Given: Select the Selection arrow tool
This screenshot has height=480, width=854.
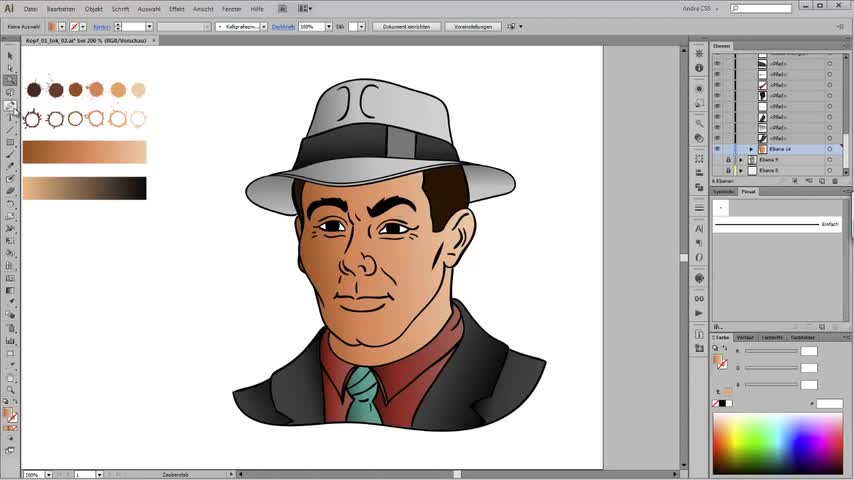Looking at the screenshot, I should click(x=10, y=56).
